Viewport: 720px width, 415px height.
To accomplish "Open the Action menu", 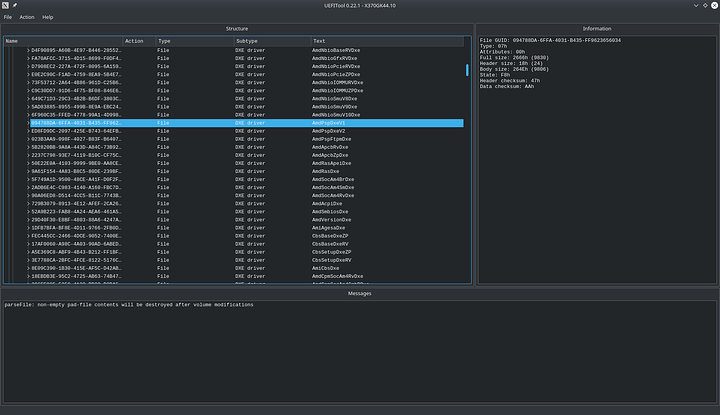I will pyautogui.click(x=27, y=17).
